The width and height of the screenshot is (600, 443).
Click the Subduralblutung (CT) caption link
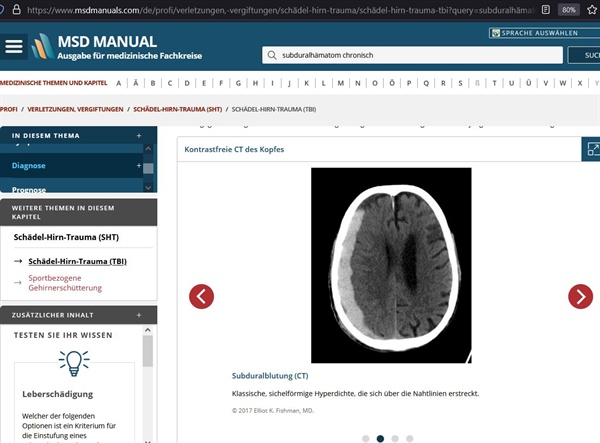(x=270, y=376)
